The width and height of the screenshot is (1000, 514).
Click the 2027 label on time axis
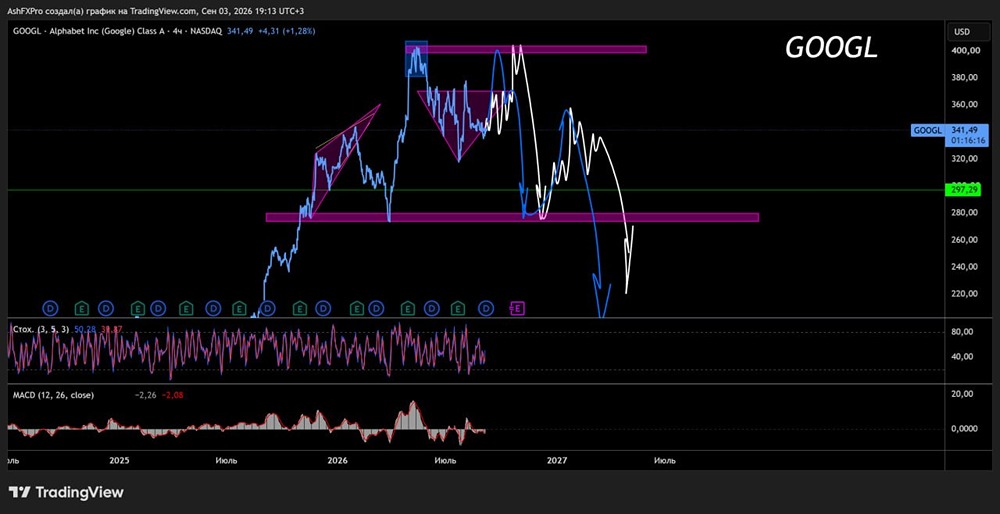(557, 460)
